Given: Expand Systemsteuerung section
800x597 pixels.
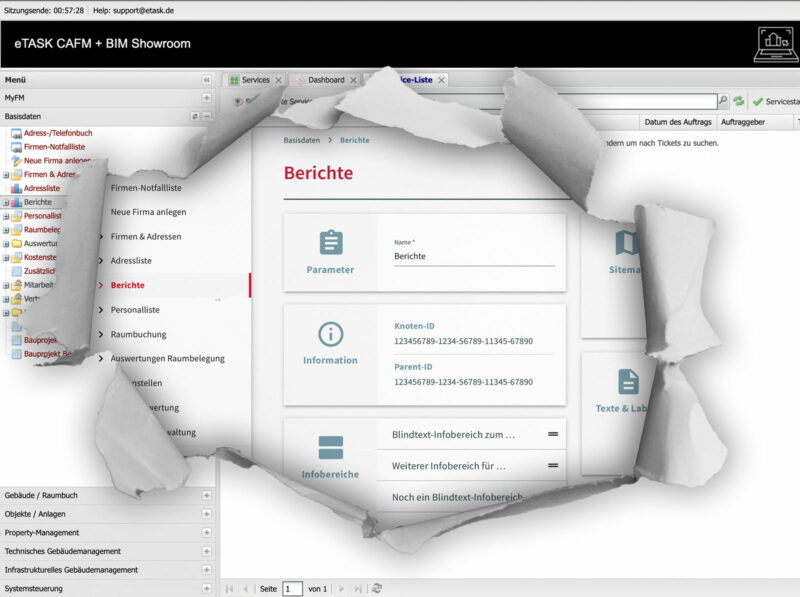Looking at the screenshot, I should [206, 588].
